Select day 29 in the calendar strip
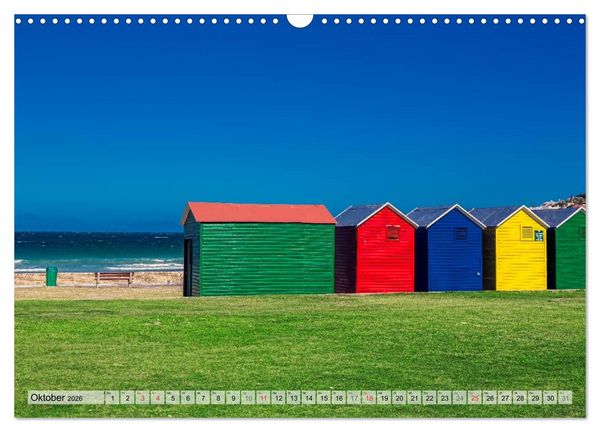The width and height of the screenshot is (600, 432). tap(535, 398)
